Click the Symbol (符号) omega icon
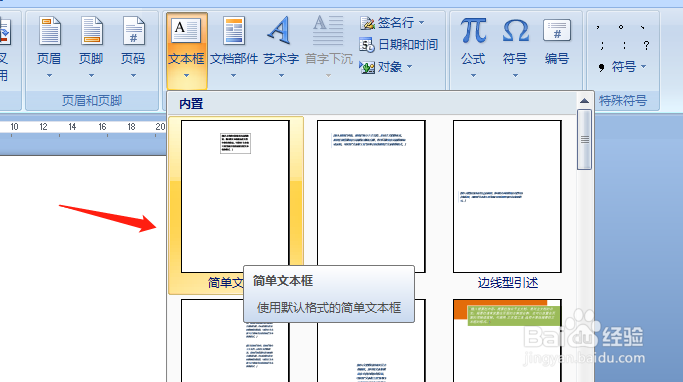Viewport: 683px width, 382px height. coord(516,30)
